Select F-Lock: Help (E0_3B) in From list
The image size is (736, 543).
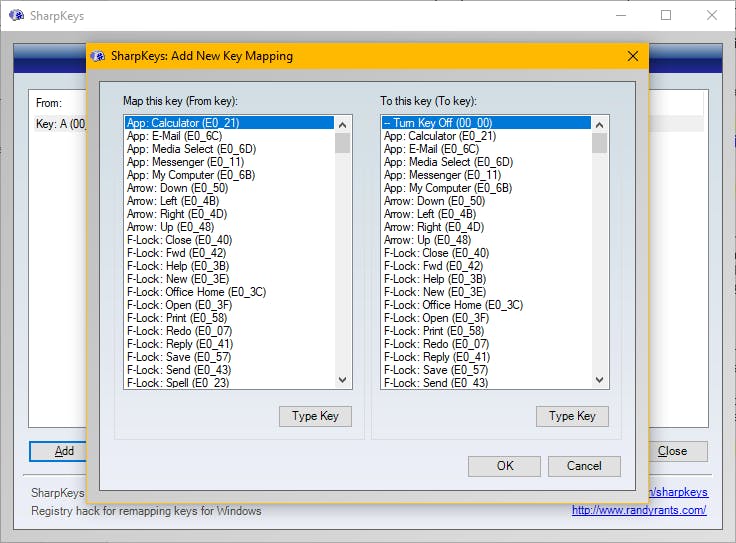[x=230, y=266]
